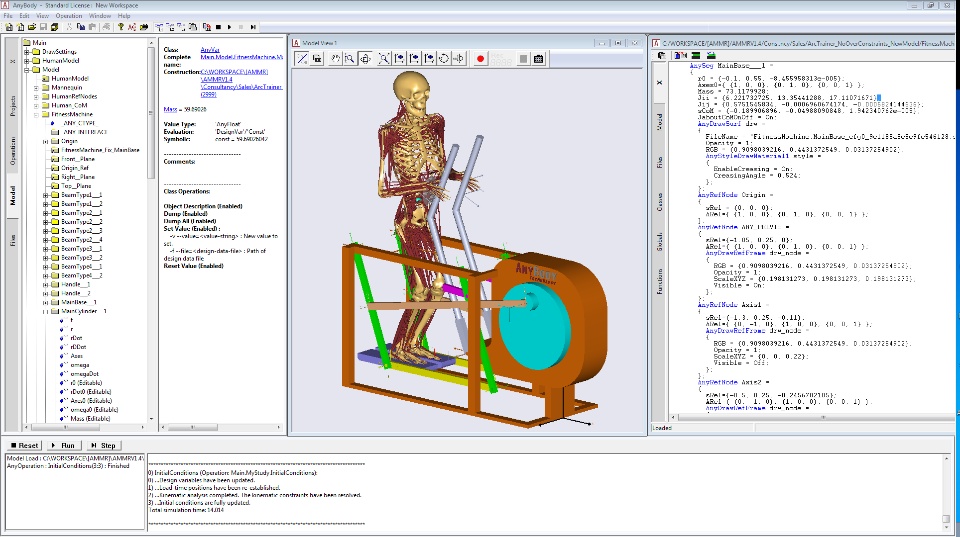
Task: Open the Help menu
Action: pyautogui.click(x=124, y=16)
